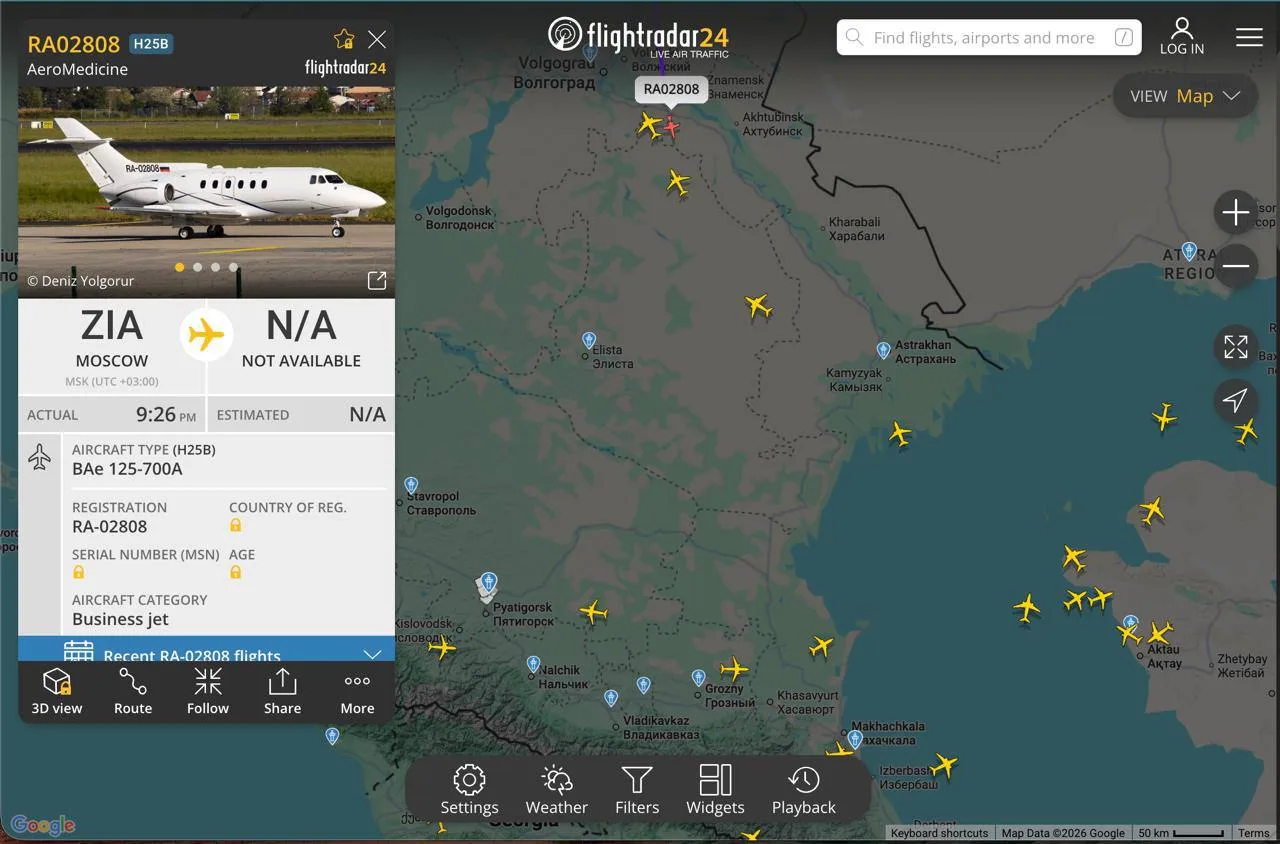Open 3D view of the aircraft
This screenshot has height=844, width=1280.
click(57, 692)
